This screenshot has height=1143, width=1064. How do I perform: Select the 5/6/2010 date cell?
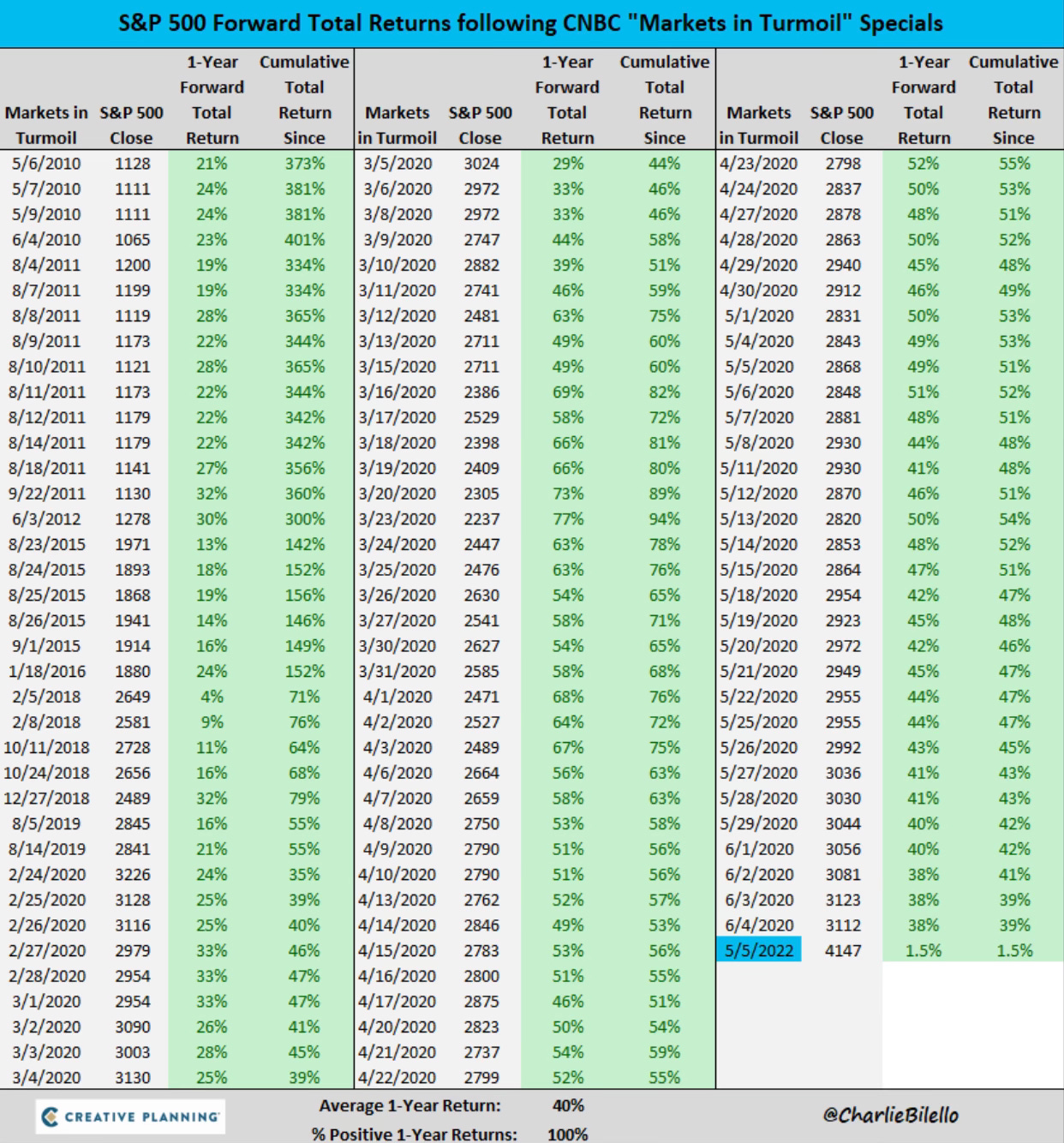tap(46, 163)
